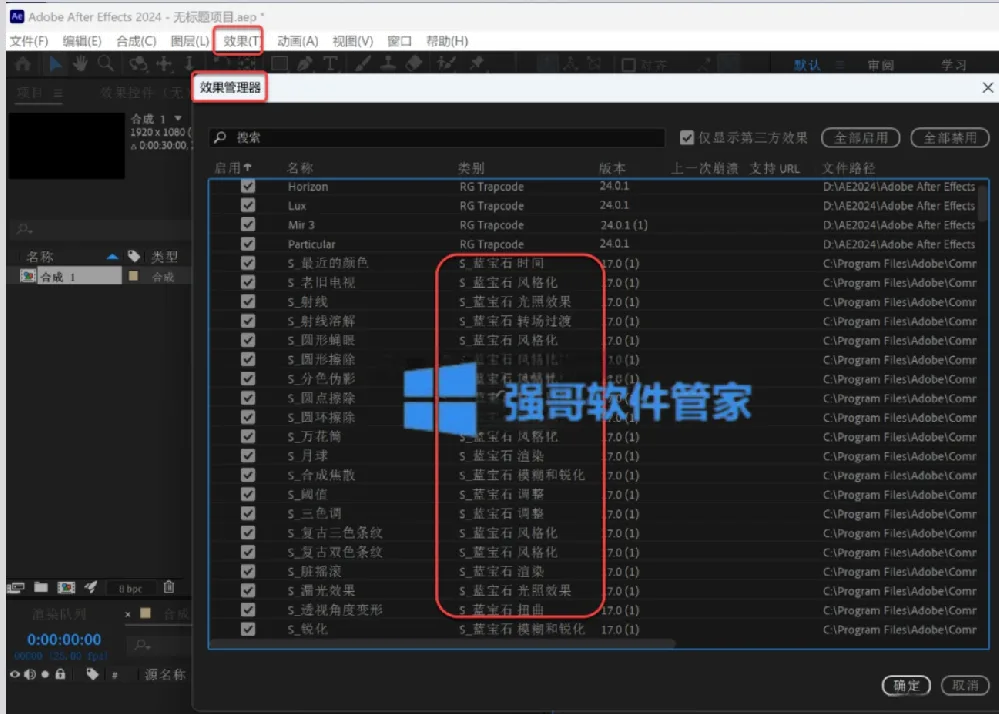Disable the S_月球 effect checkbox

coord(248,455)
